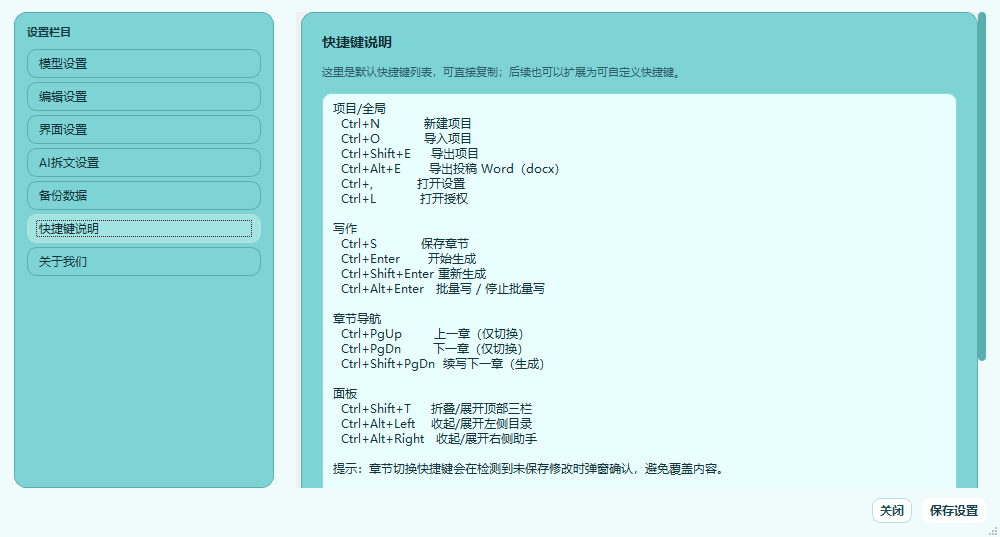Click the Ctrl+Shift+E 导出项目 line

(409, 154)
